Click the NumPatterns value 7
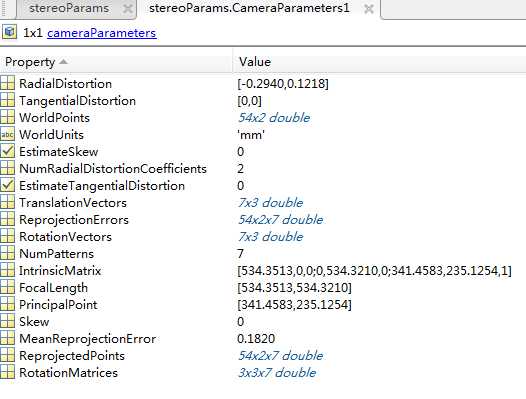The height and width of the screenshot is (399, 526). pyautogui.click(x=240, y=253)
